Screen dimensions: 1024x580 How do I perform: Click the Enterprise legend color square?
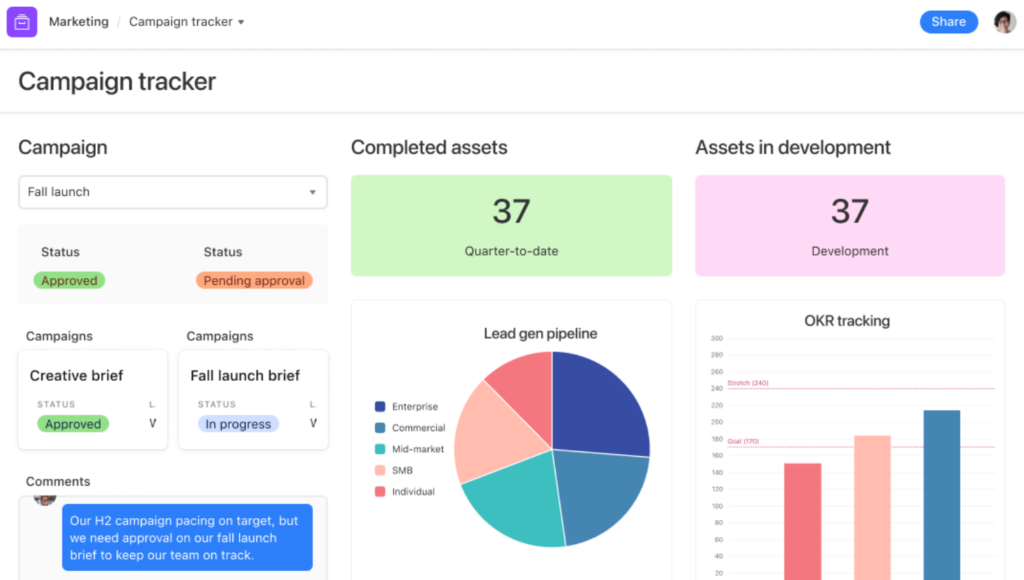tap(380, 406)
